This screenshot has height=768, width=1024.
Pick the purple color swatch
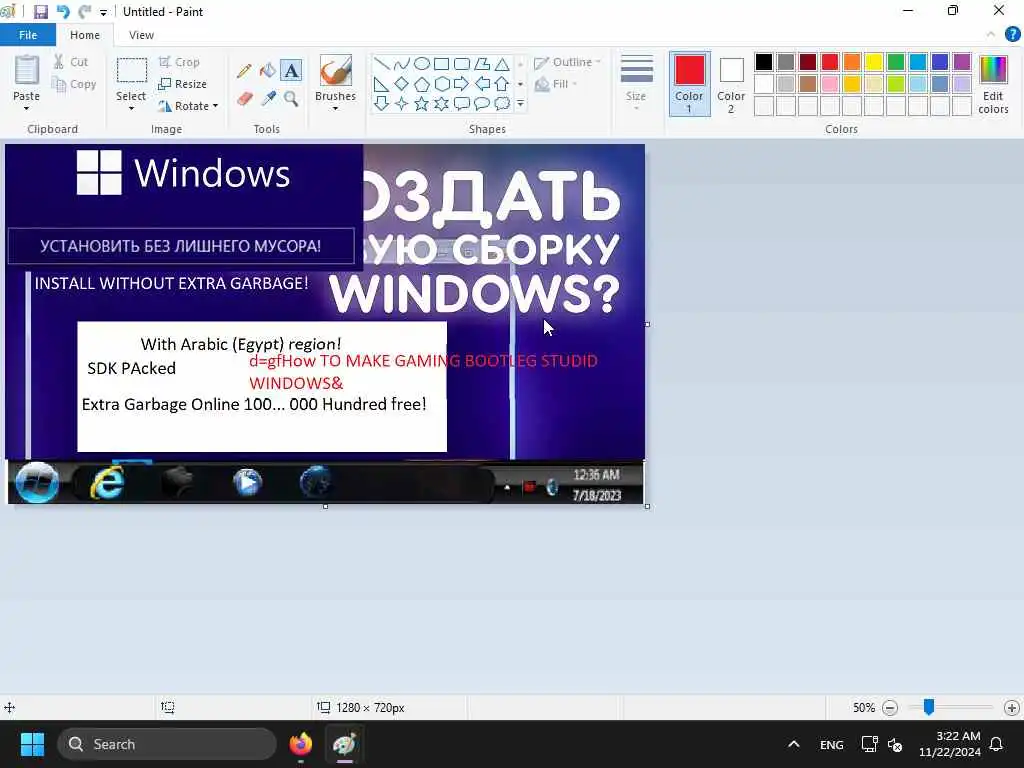click(x=962, y=62)
